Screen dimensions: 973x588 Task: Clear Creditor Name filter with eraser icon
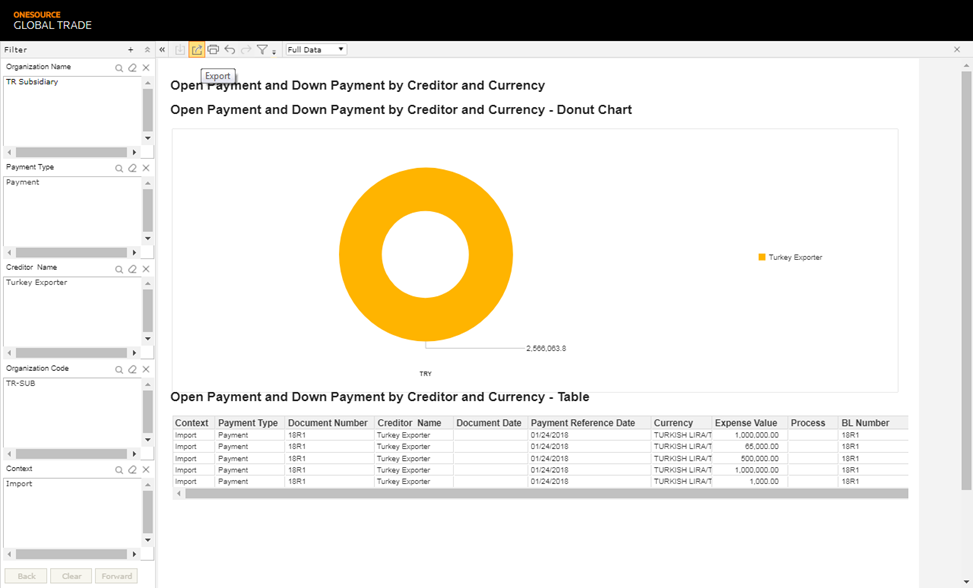pyautogui.click(x=132, y=269)
